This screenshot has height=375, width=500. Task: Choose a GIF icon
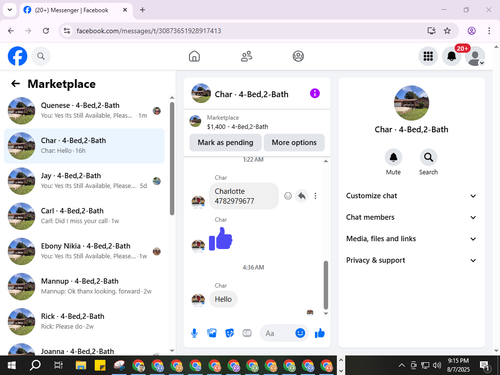[x=247, y=333]
